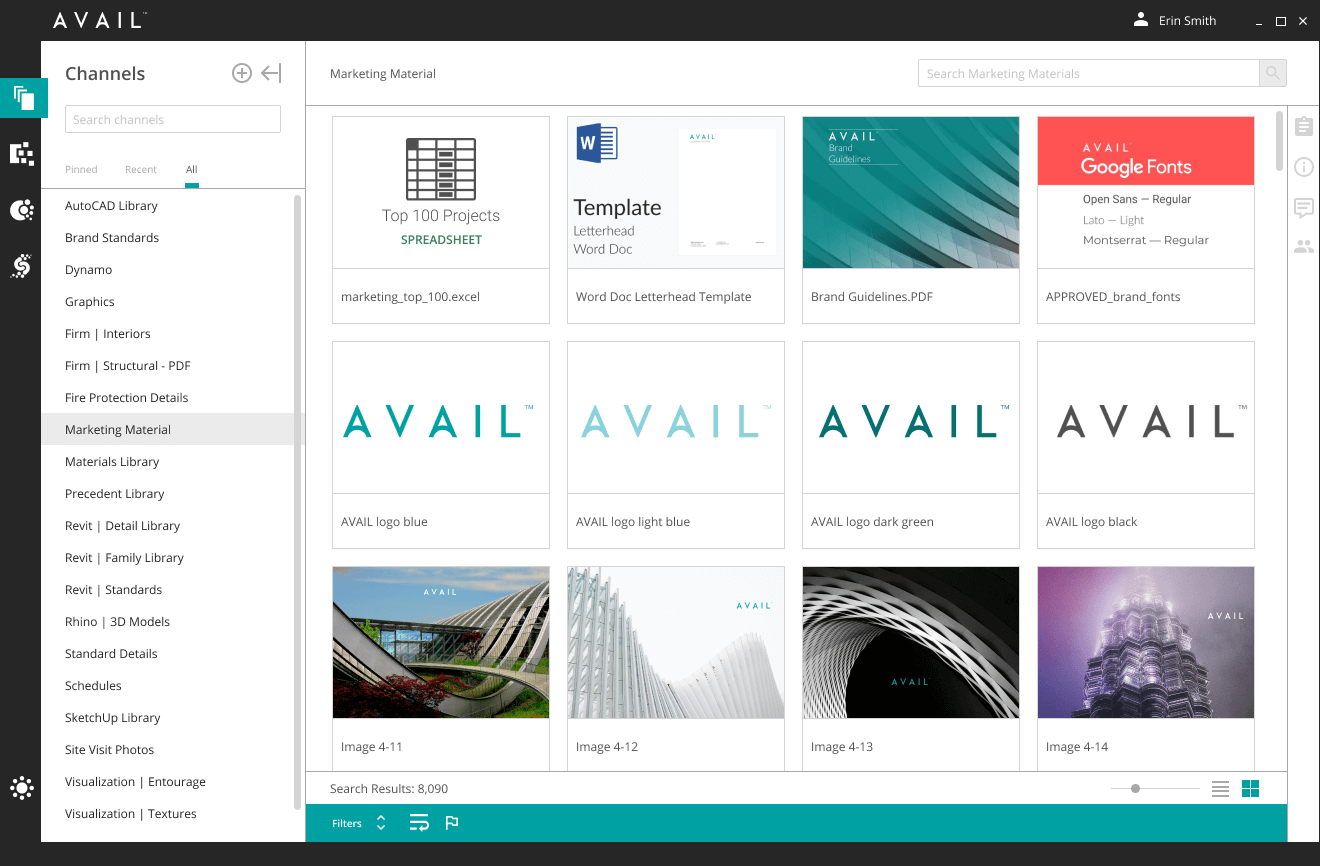Click the fourth sidebar dollar-style icon
Image resolution: width=1320 pixels, height=866 pixels.
(x=22, y=265)
